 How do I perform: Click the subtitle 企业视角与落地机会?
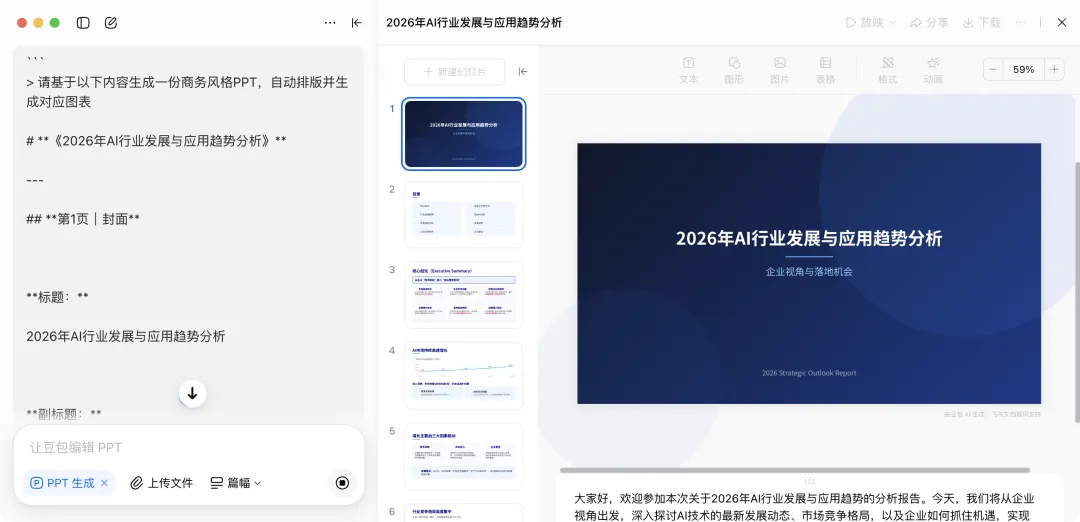pyautogui.click(x=809, y=271)
